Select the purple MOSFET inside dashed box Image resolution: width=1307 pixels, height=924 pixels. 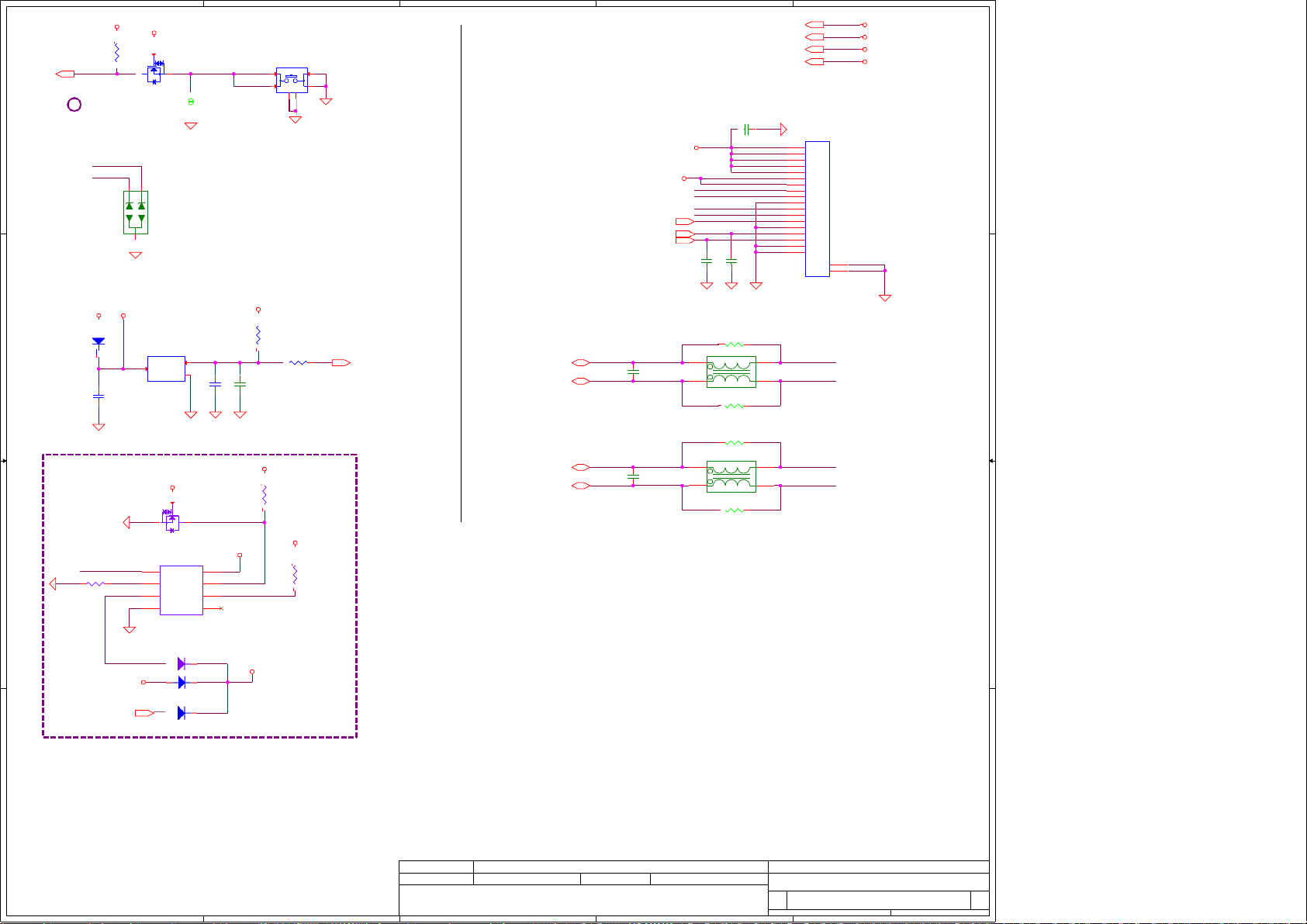click(171, 522)
